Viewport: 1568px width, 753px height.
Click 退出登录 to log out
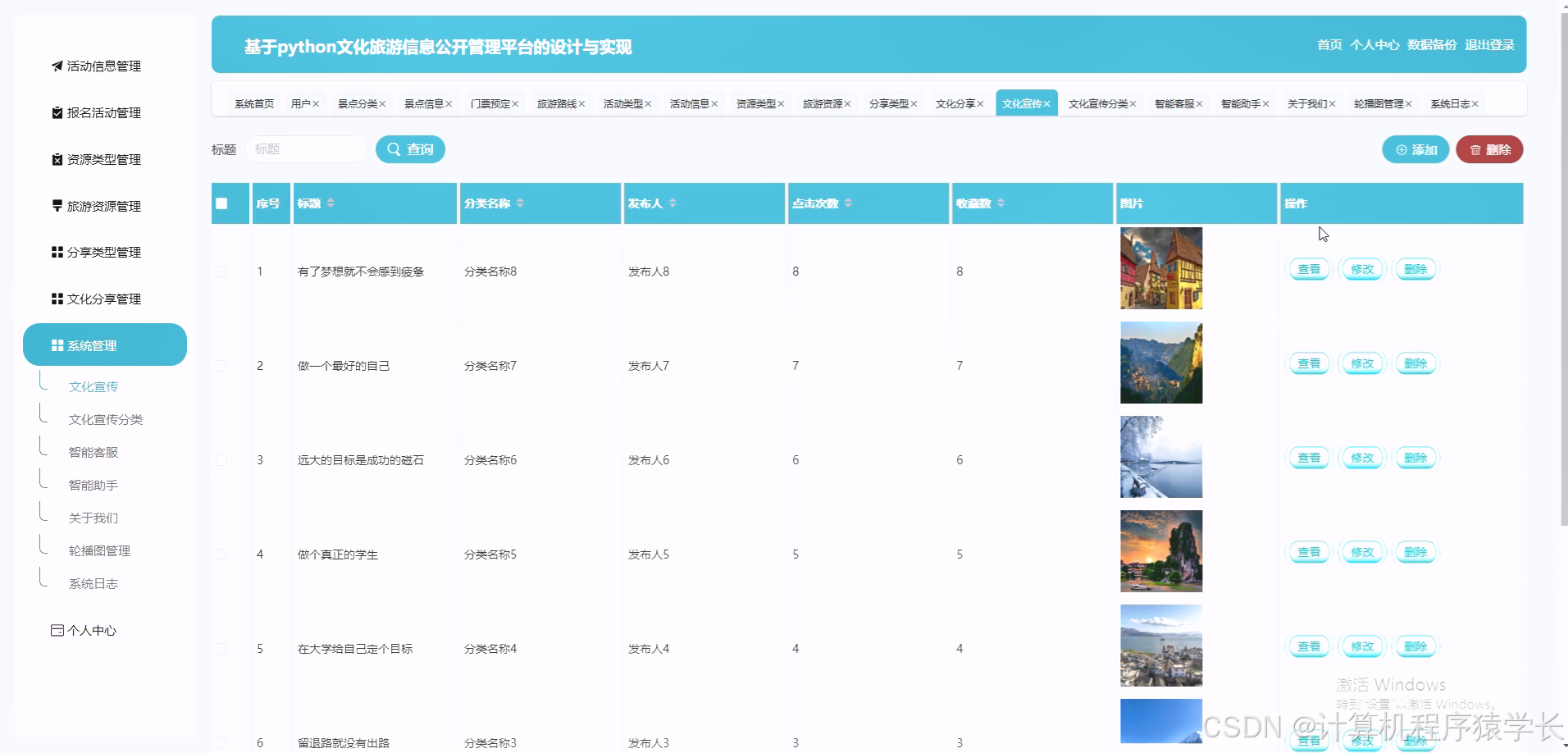click(x=1489, y=44)
